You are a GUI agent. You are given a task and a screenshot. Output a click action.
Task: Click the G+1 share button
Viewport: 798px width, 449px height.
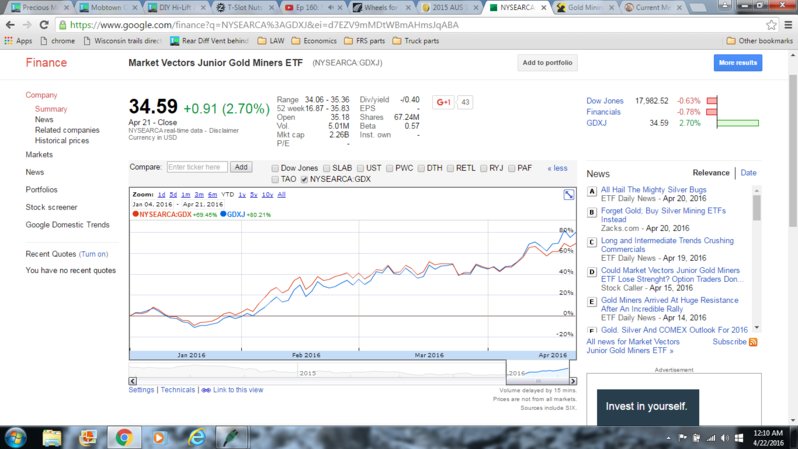click(443, 102)
